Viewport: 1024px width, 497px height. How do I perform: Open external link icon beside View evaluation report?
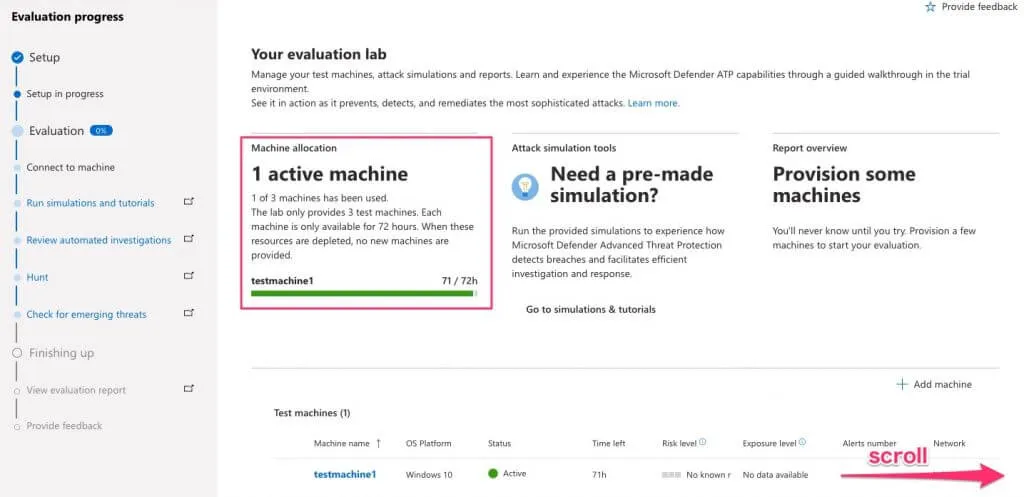pyautogui.click(x=190, y=389)
